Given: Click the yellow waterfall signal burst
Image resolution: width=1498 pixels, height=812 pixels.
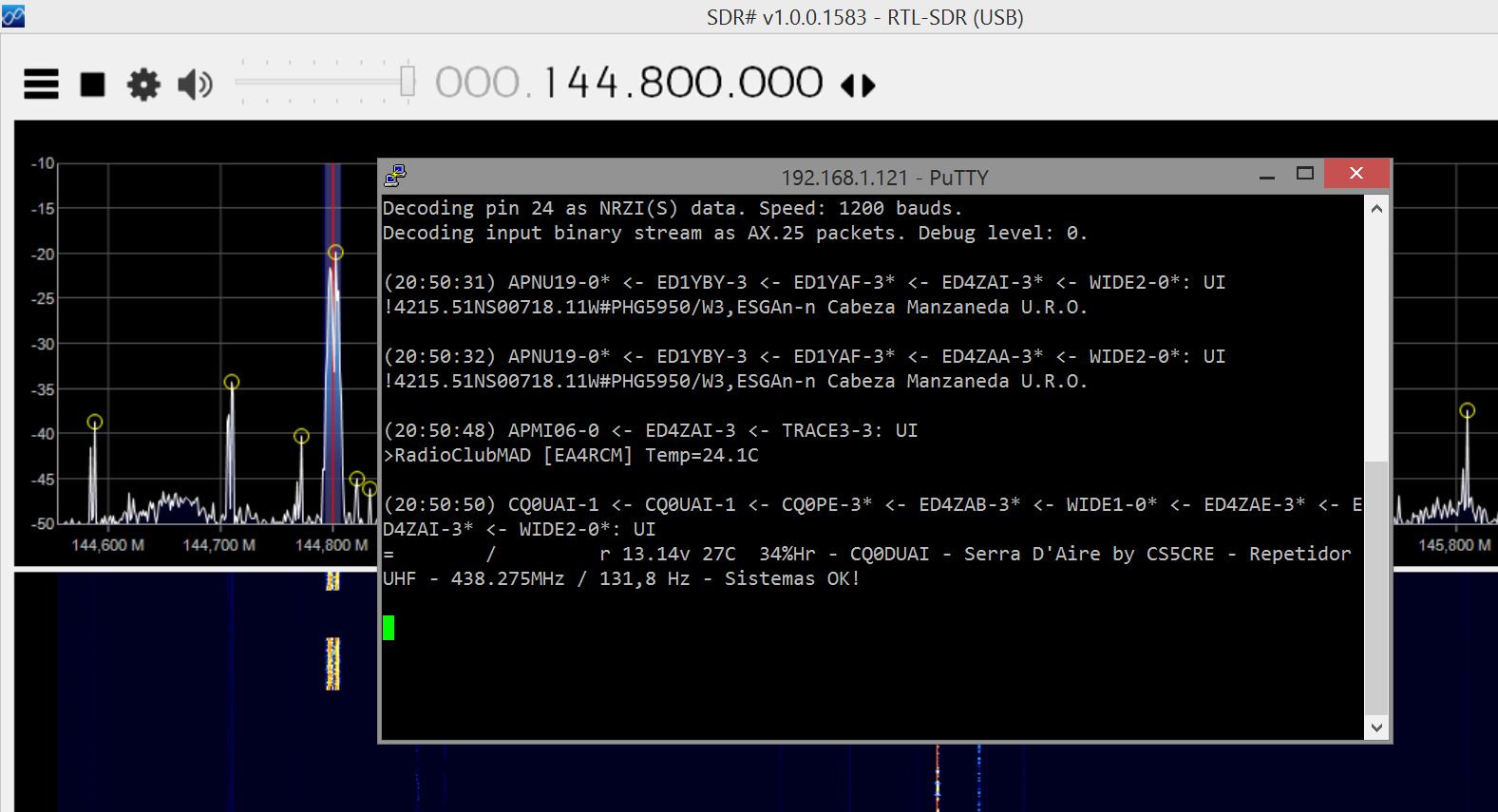Looking at the screenshot, I should pos(332,663).
